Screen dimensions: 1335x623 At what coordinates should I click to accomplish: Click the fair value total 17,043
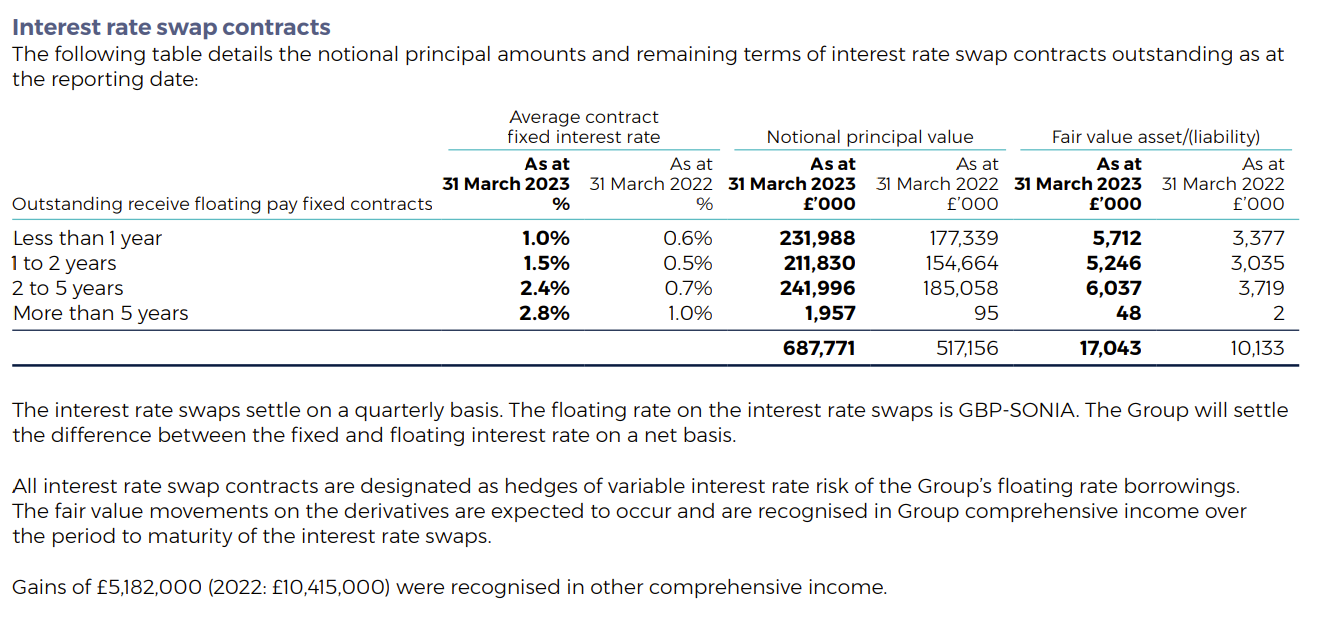[x=1110, y=348]
